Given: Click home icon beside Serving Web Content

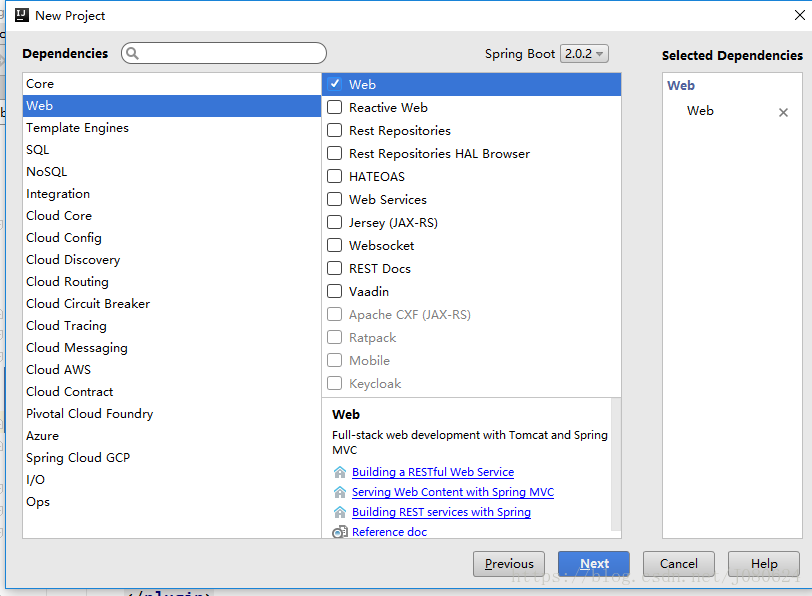Looking at the screenshot, I should click(340, 492).
